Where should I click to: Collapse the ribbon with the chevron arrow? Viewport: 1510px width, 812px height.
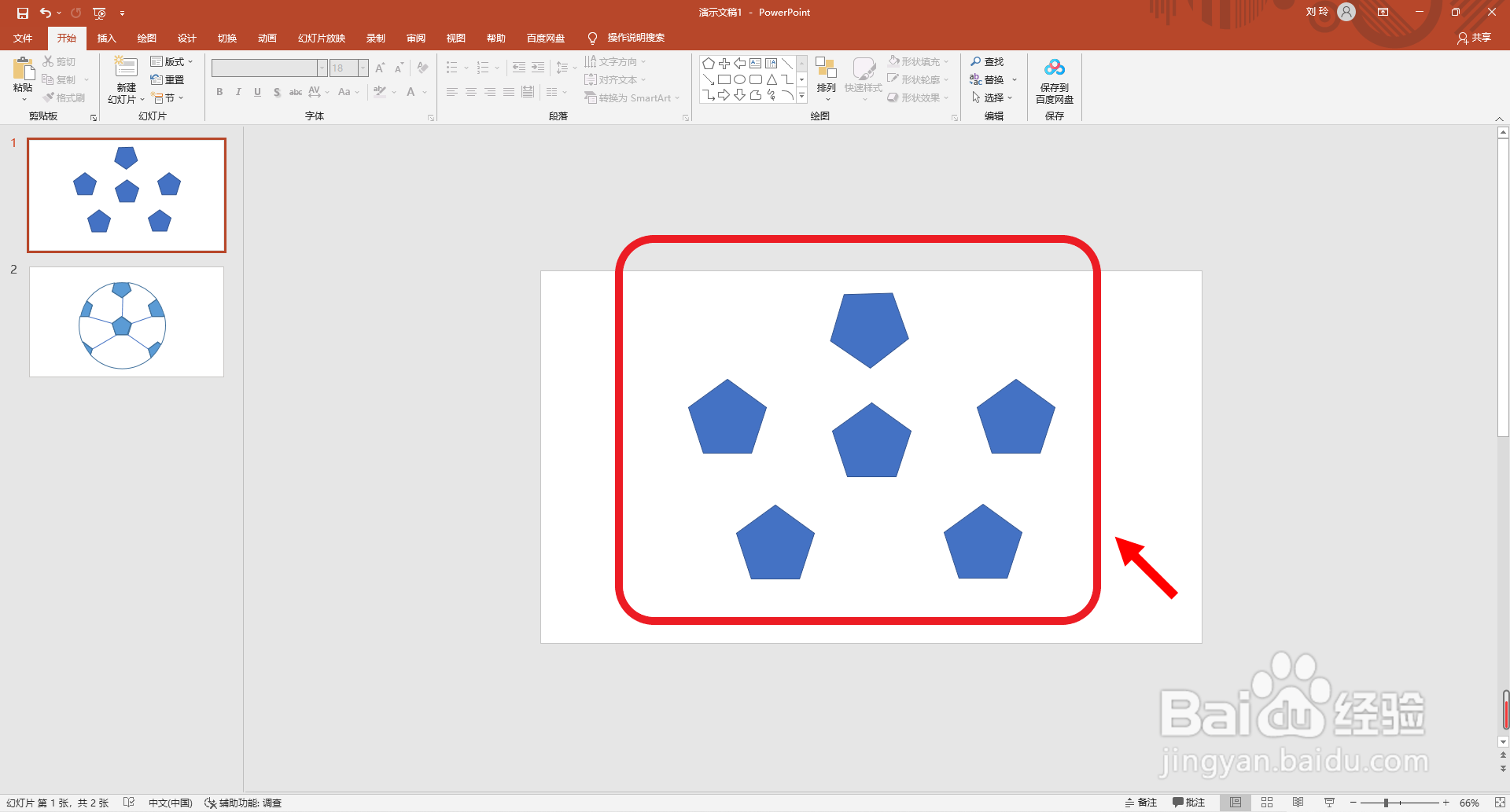coord(1499,119)
